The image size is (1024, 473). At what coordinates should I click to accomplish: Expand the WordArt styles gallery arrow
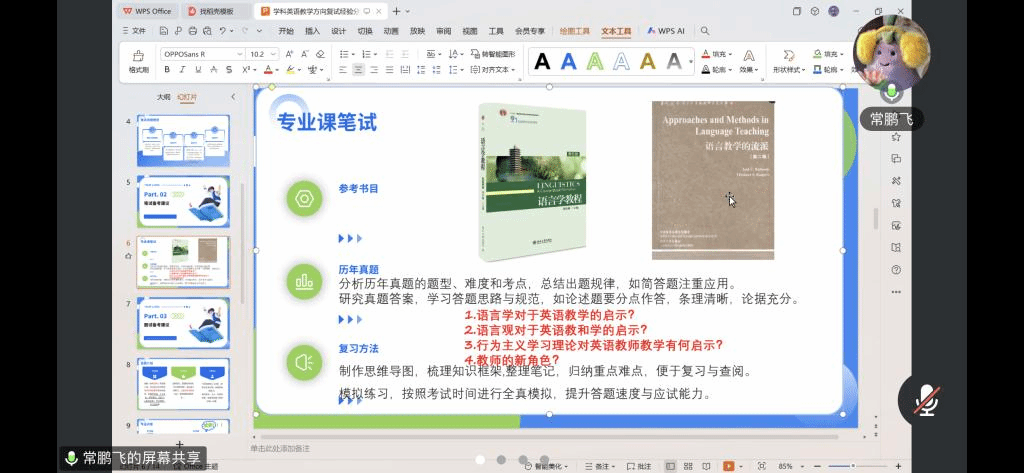tap(691, 62)
